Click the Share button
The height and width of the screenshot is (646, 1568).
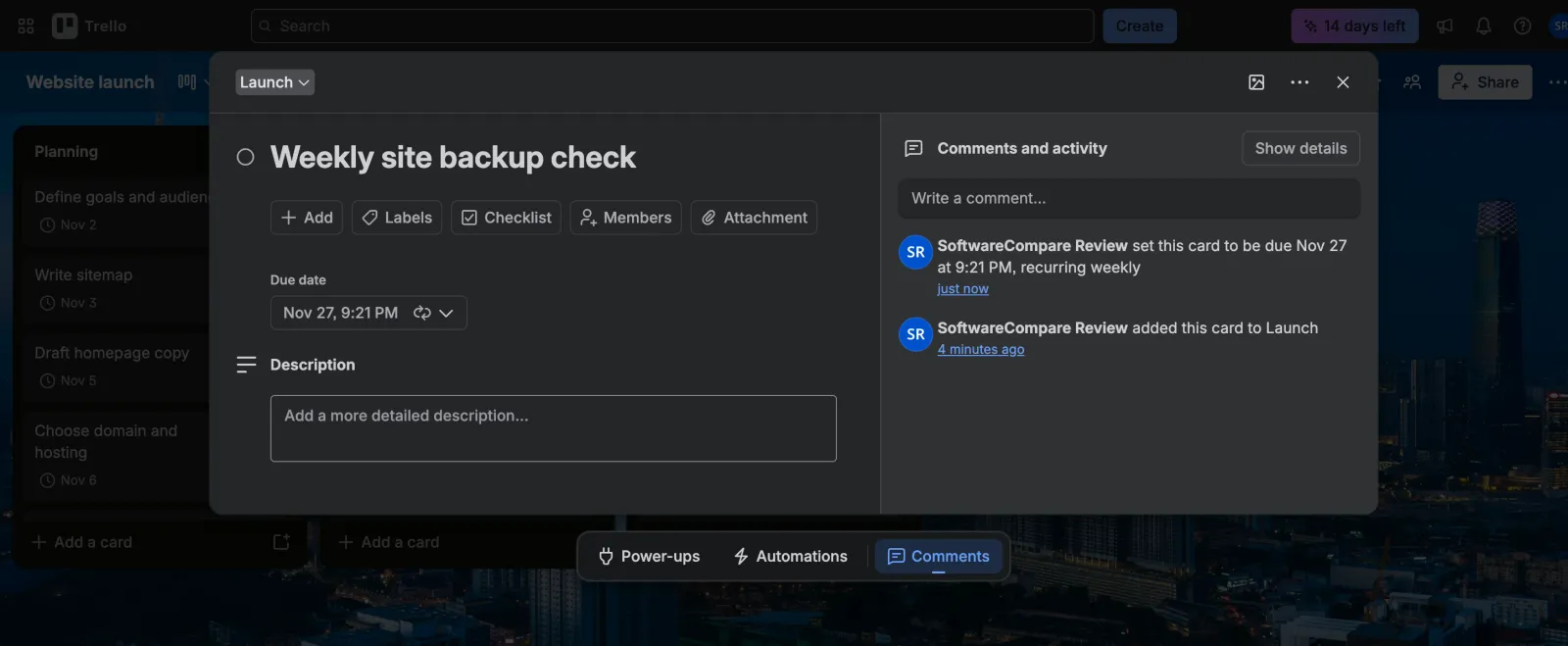coord(1485,82)
